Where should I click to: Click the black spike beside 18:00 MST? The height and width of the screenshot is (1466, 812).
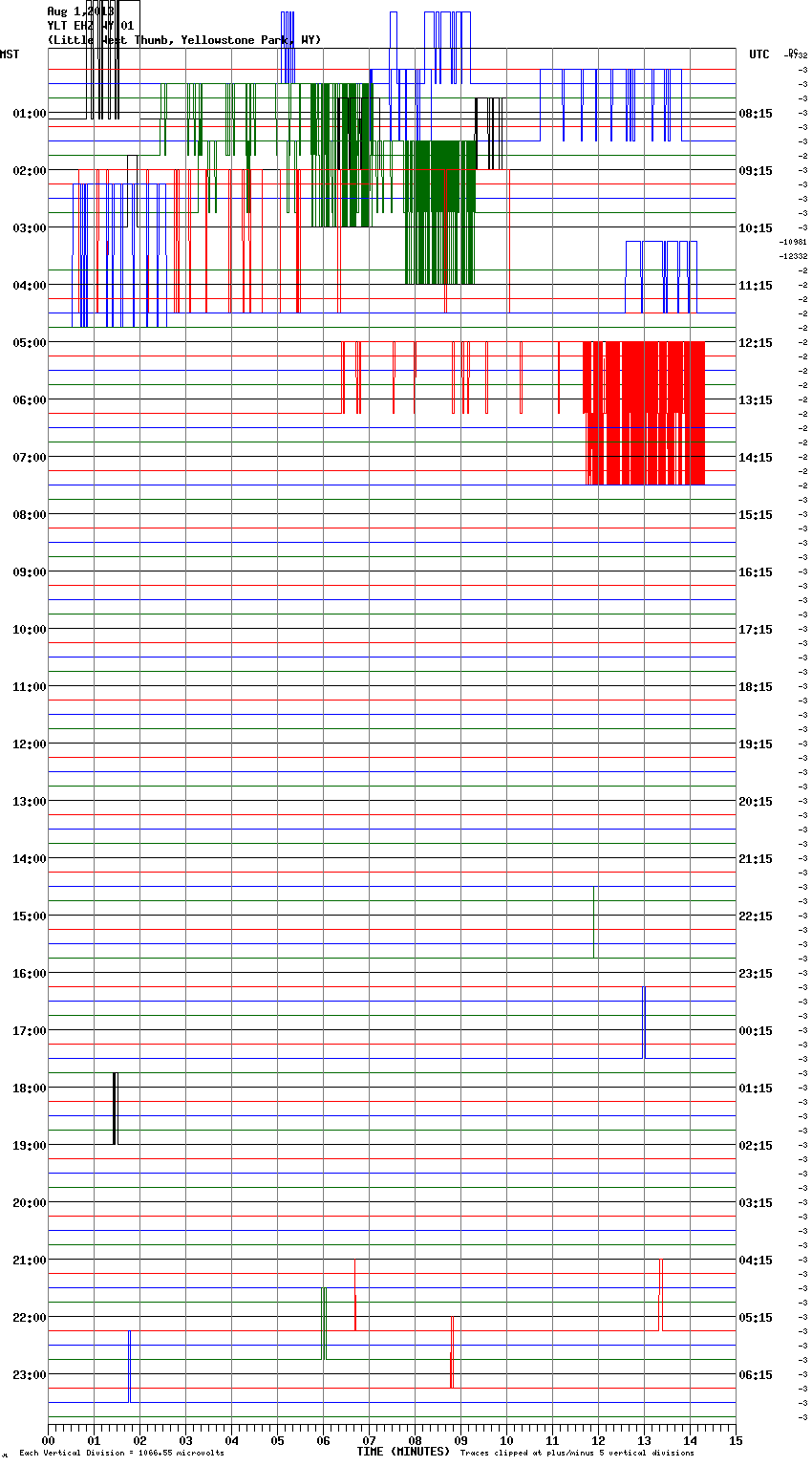point(115,1109)
